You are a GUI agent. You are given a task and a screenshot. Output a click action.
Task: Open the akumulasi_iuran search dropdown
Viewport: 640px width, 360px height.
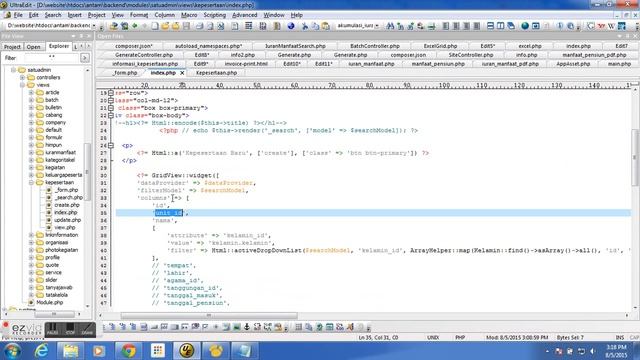click(x=377, y=26)
